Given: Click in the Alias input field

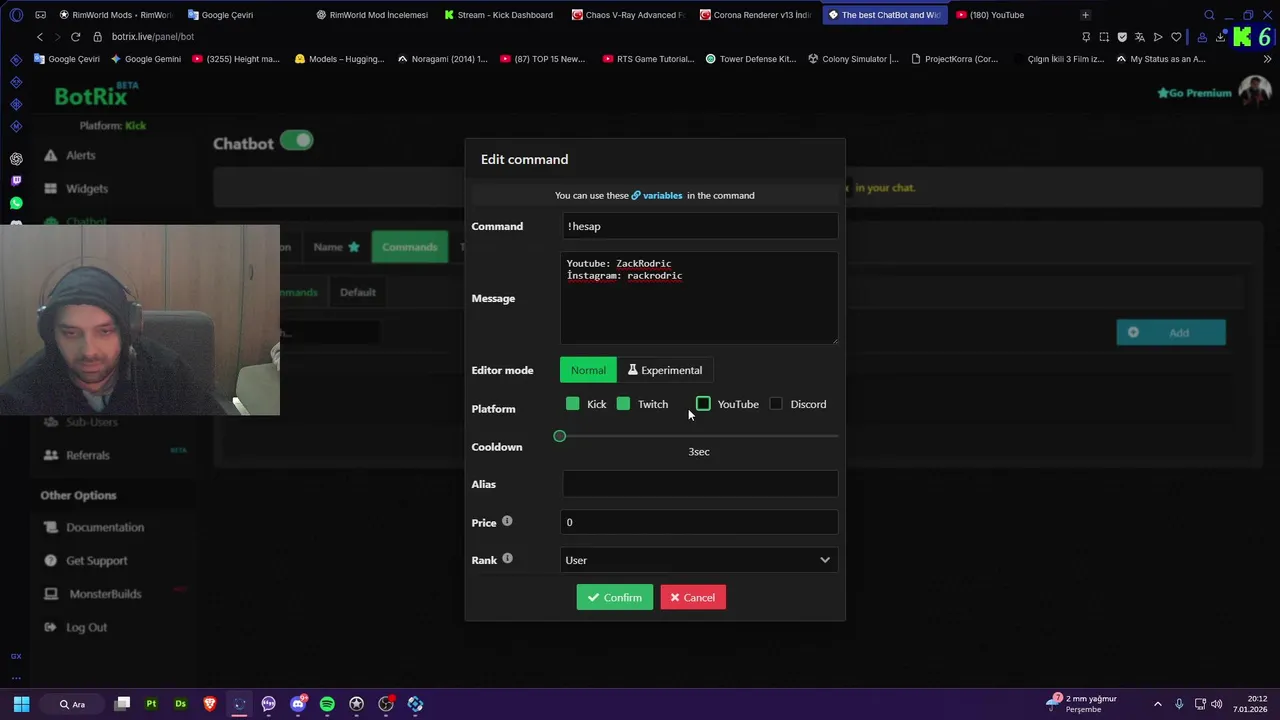Looking at the screenshot, I should [699, 484].
